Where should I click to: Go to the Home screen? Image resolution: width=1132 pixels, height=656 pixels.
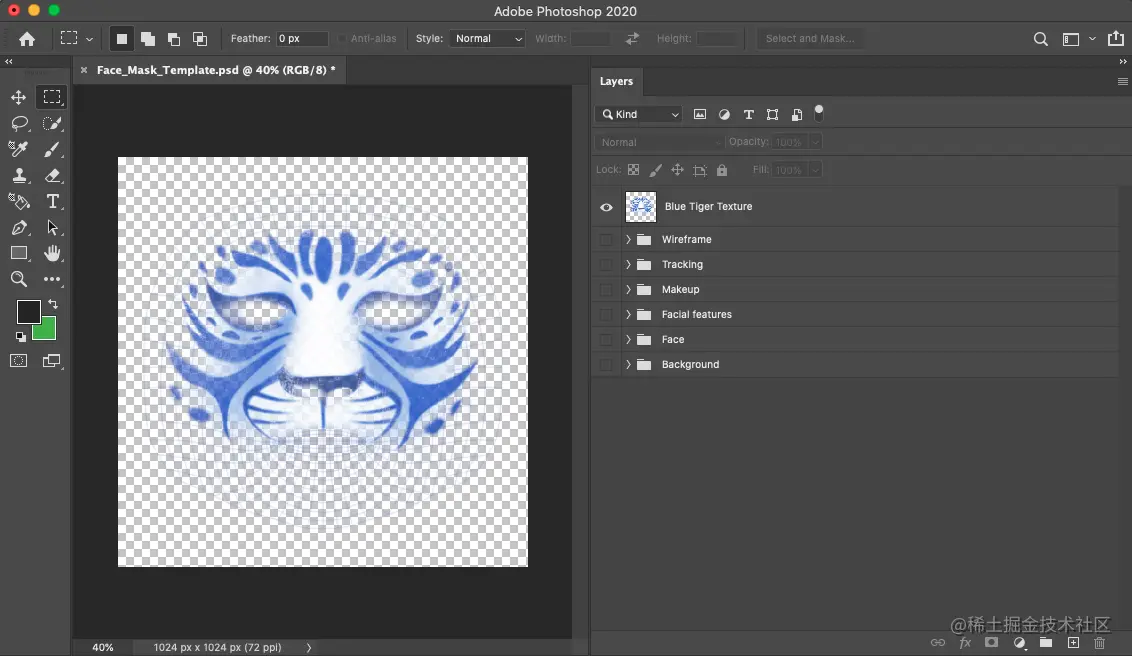pyautogui.click(x=27, y=39)
